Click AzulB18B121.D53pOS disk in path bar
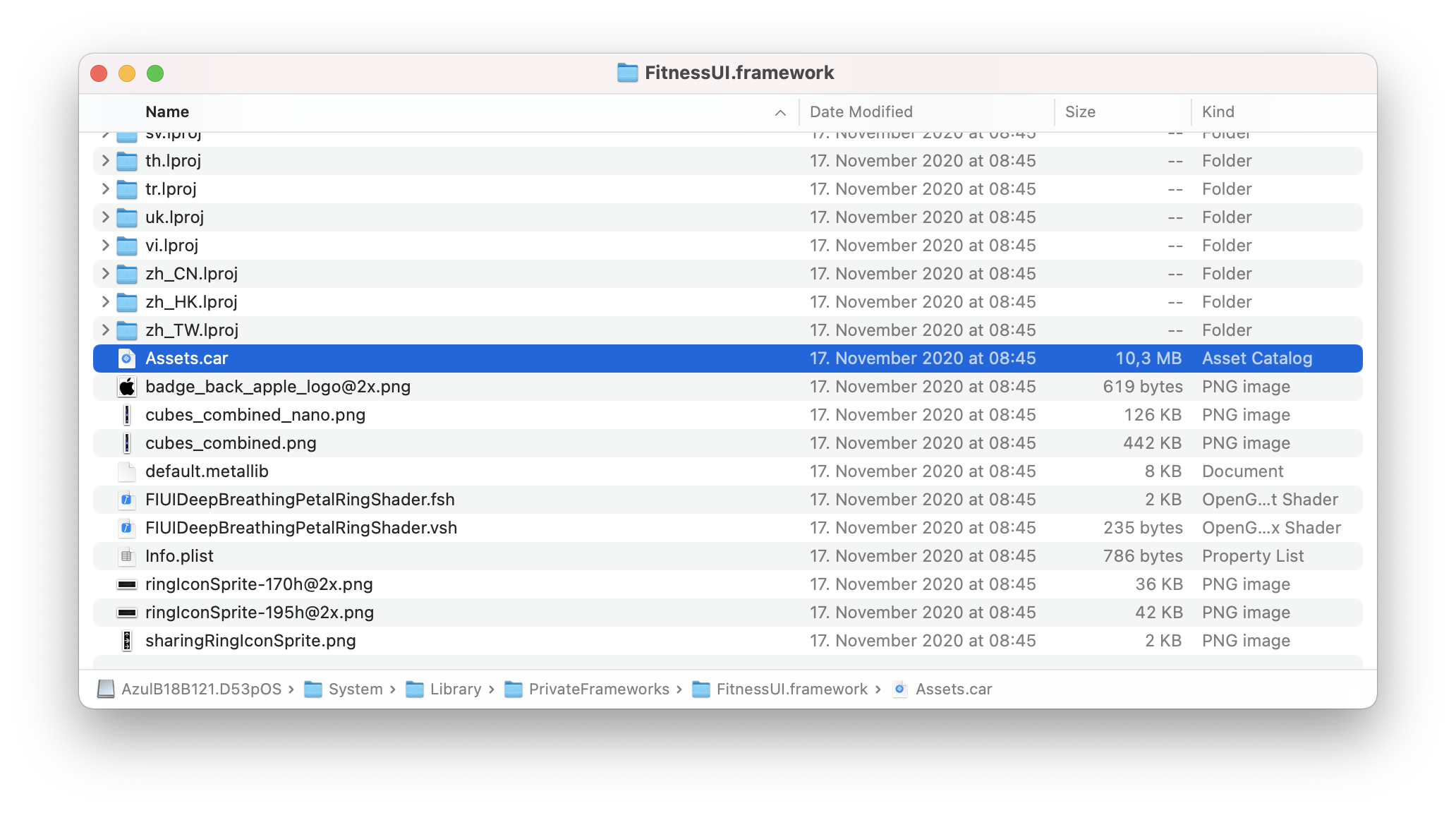1456x813 pixels. point(200,689)
